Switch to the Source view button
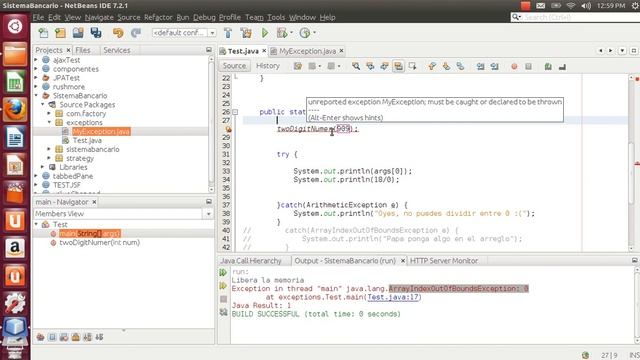Viewport: 640px width, 360px height. (234, 66)
